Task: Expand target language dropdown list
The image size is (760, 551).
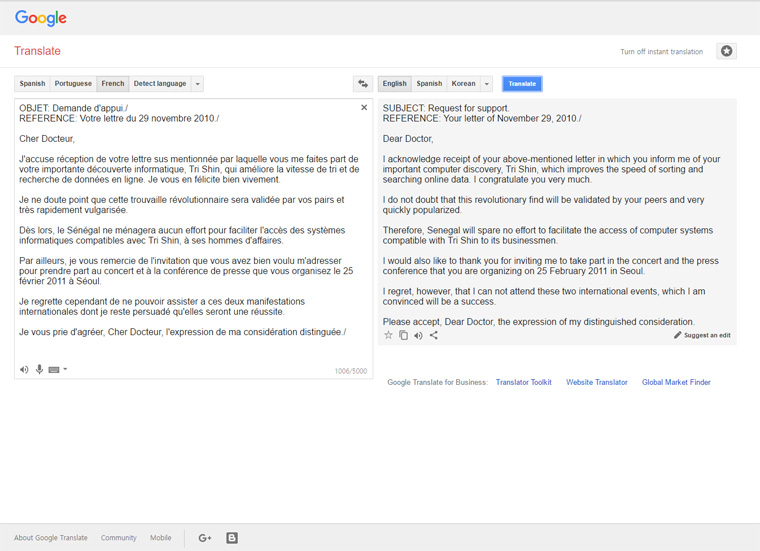Action: click(x=487, y=84)
